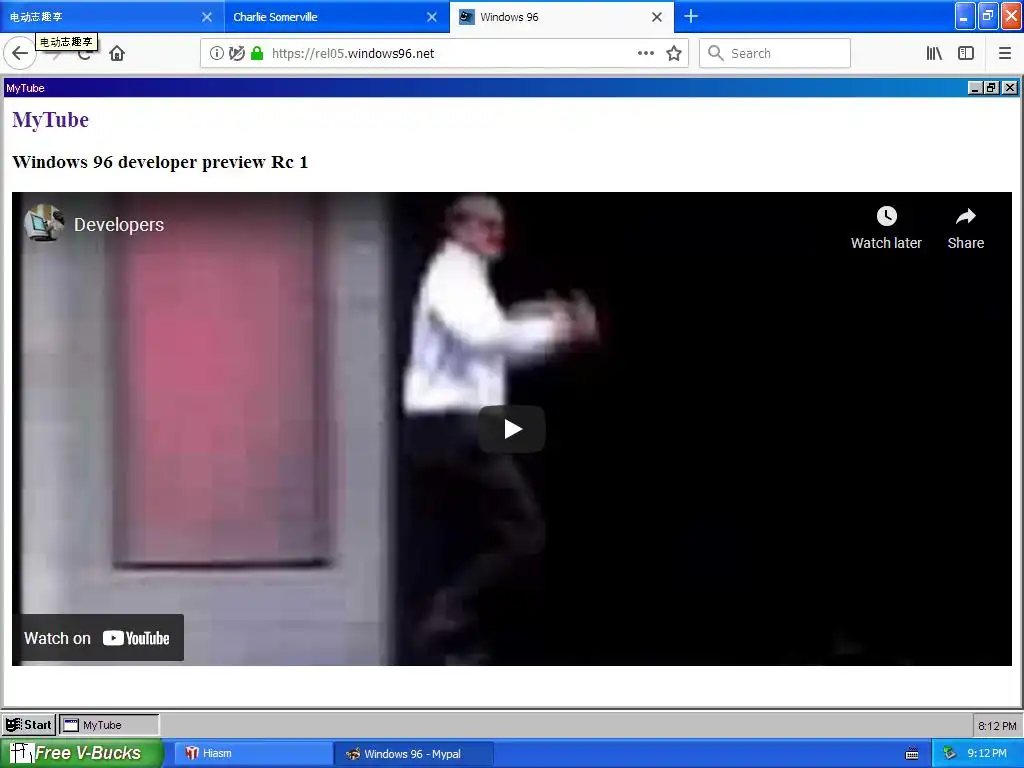Screen dimensions: 1024x768
Task: Play the video with center play button
Action: tap(512, 429)
